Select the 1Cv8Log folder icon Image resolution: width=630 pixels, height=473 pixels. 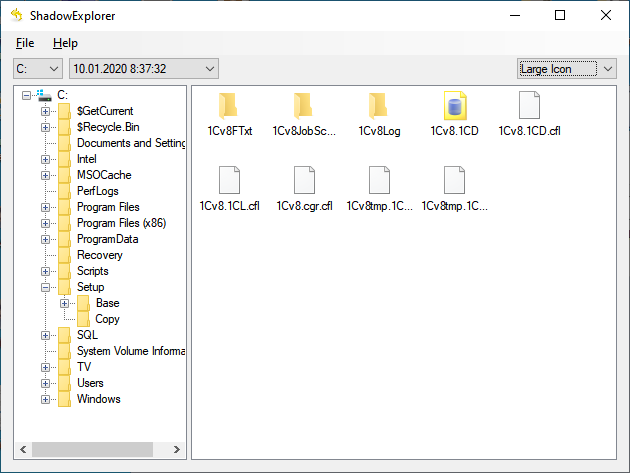(379, 106)
